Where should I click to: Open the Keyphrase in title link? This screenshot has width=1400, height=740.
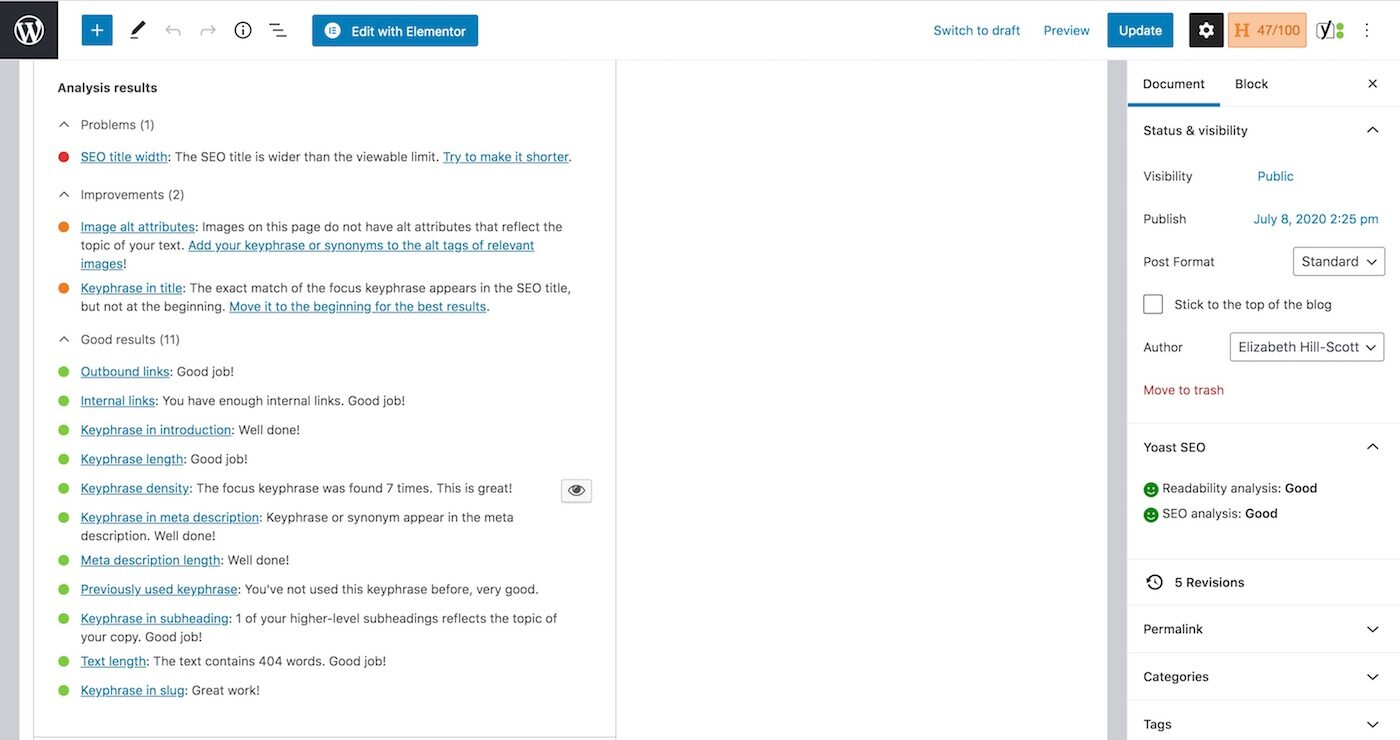(x=132, y=288)
